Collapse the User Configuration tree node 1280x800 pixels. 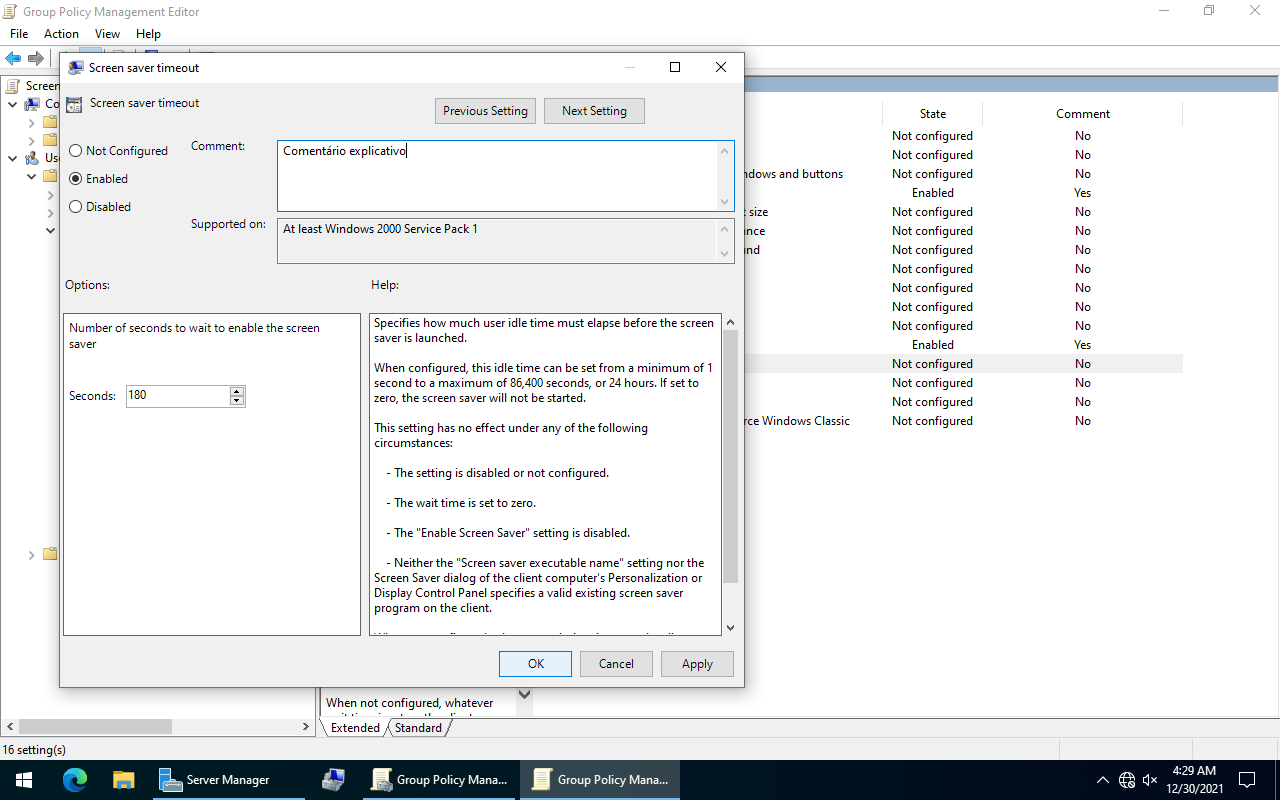click(12, 158)
